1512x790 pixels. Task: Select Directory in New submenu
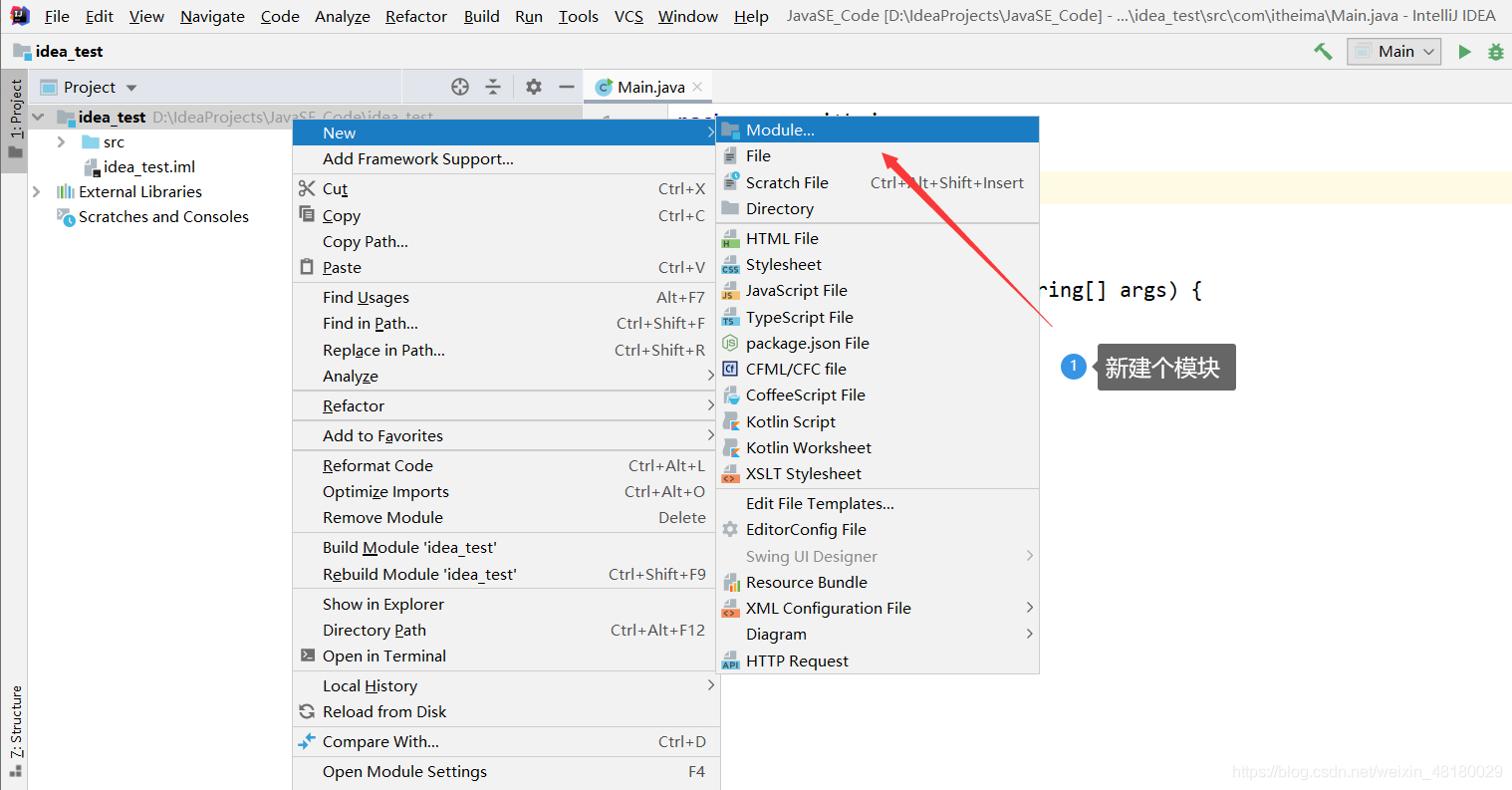click(879, 208)
